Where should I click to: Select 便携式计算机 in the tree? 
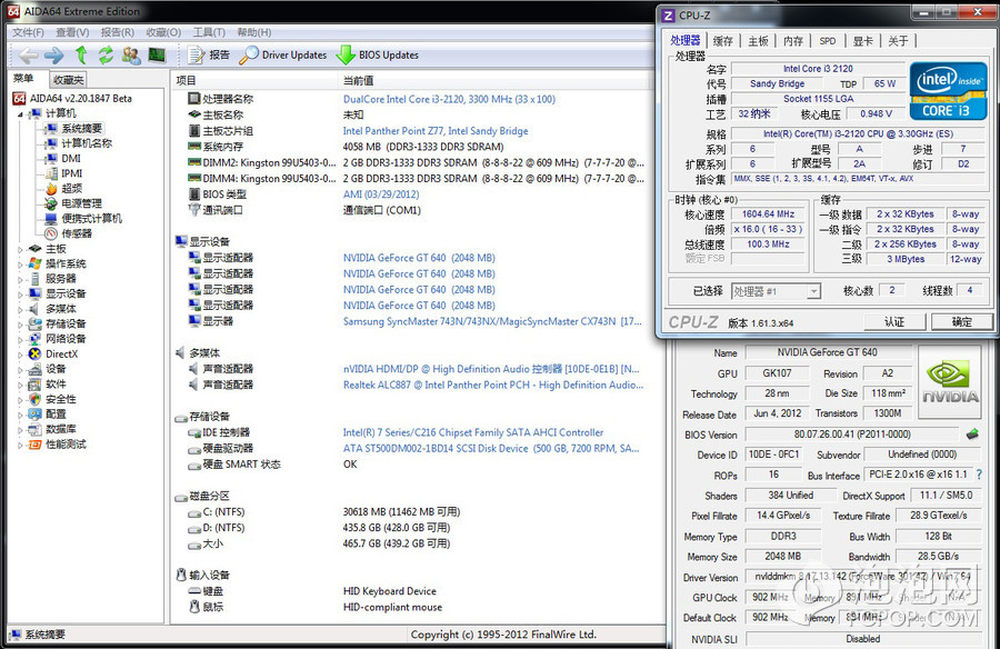tap(92, 219)
